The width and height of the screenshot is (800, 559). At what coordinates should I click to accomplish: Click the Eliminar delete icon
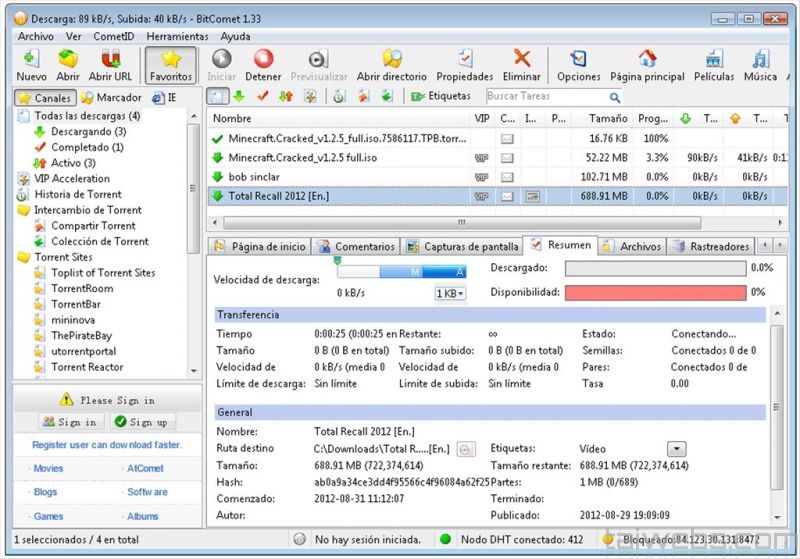tap(521, 64)
